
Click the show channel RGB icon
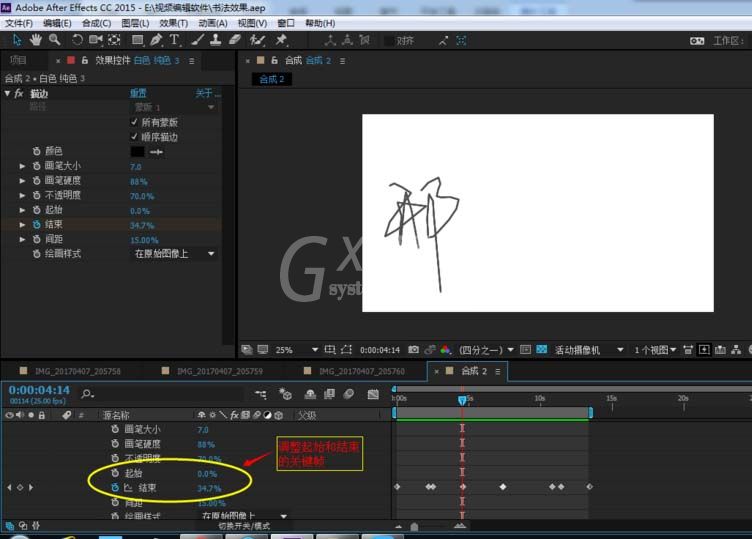point(446,350)
